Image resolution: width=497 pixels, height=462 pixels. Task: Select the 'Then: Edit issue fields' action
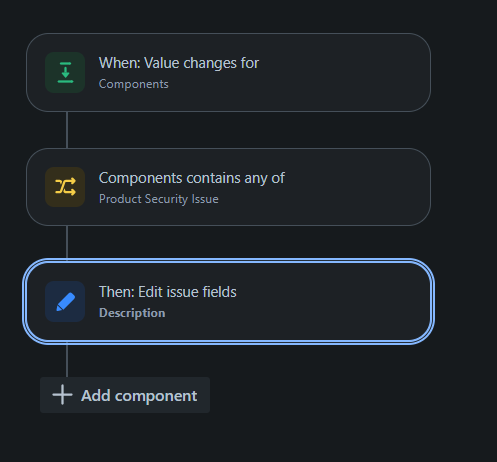(228, 301)
